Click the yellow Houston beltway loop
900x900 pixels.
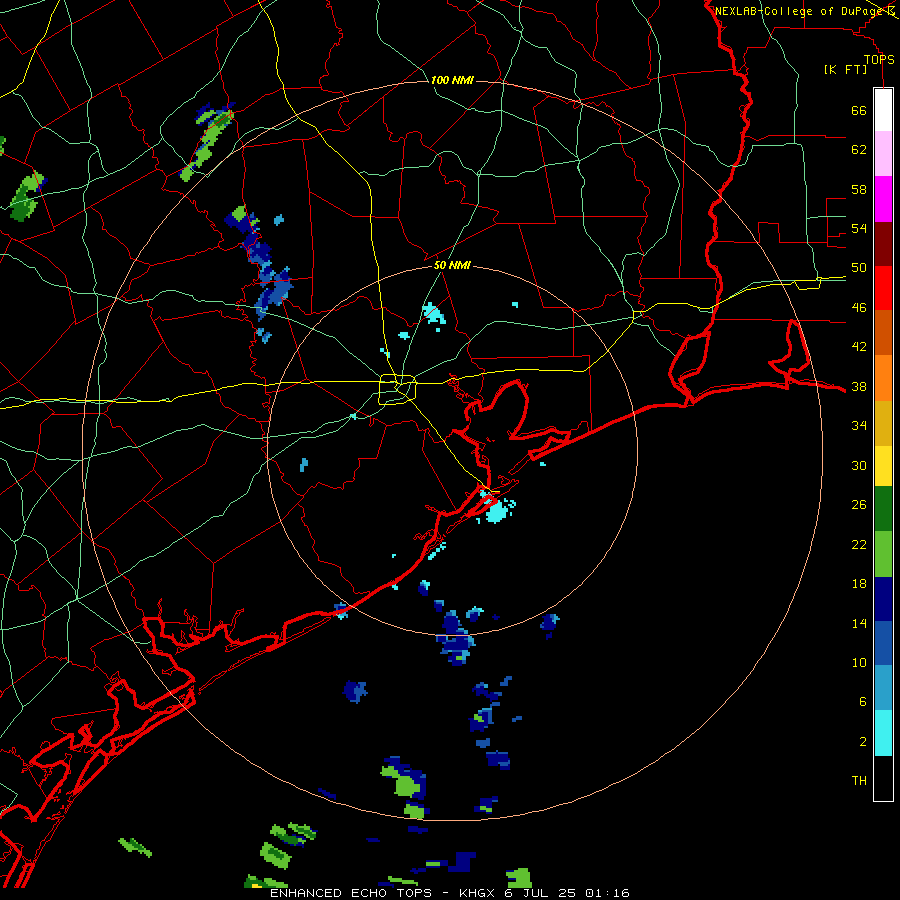coord(397,389)
